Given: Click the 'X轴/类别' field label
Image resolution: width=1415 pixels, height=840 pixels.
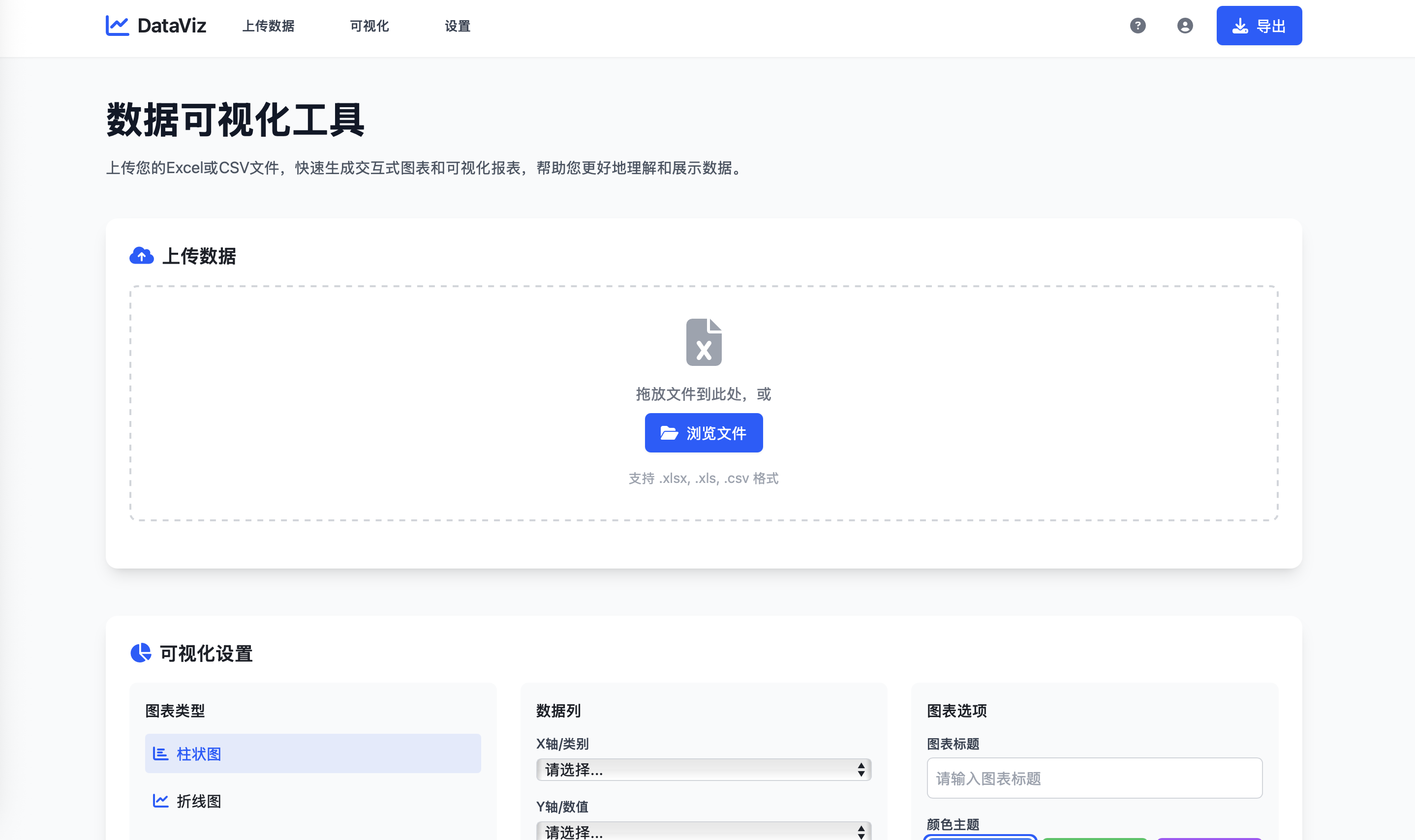Looking at the screenshot, I should (x=562, y=744).
